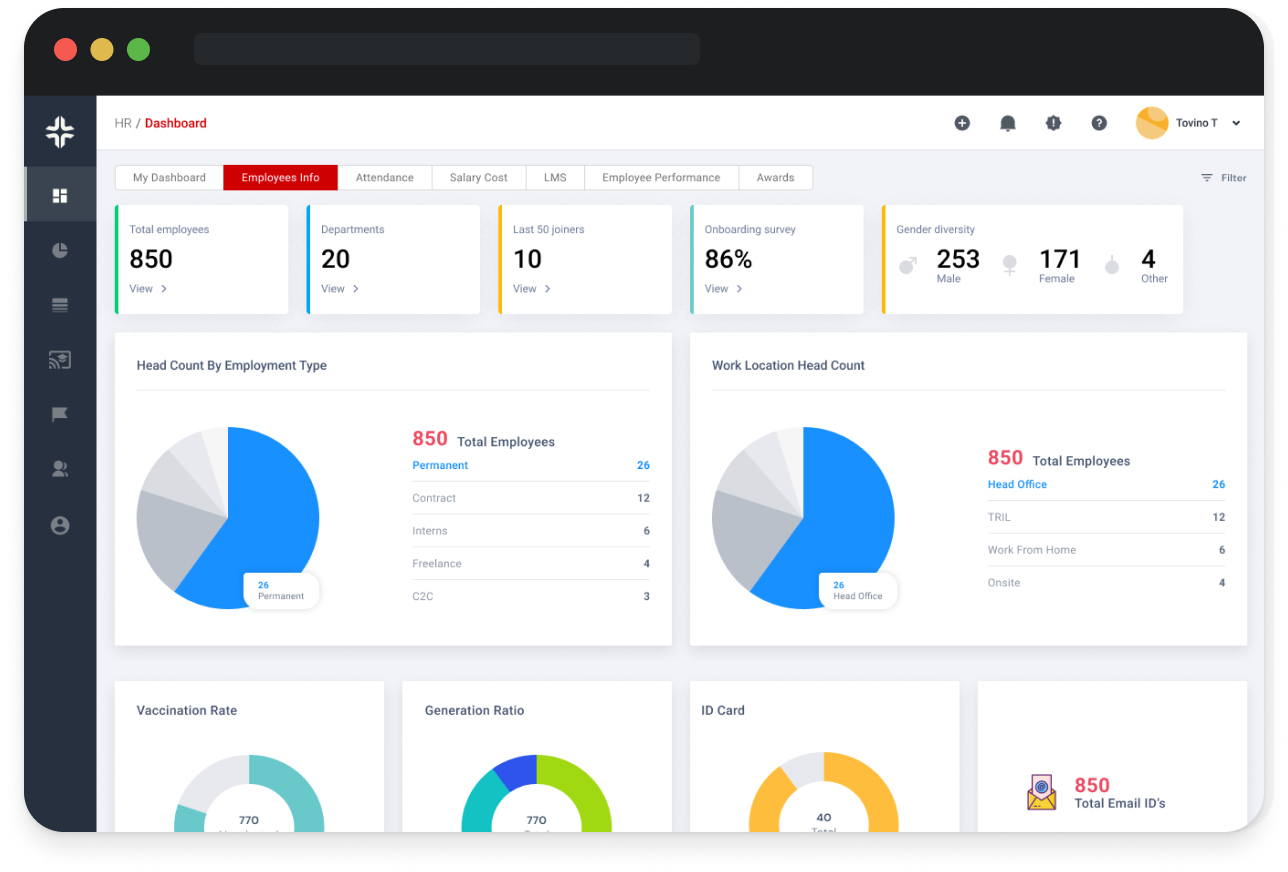The width and height of the screenshot is (1288, 872).
Task: Open the Filter options
Action: [1223, 178]
